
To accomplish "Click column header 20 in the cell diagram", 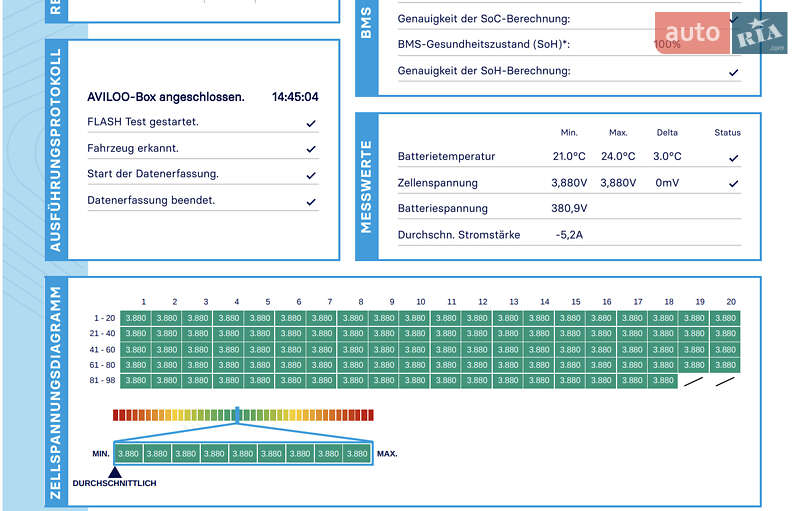I will (730, 302).
